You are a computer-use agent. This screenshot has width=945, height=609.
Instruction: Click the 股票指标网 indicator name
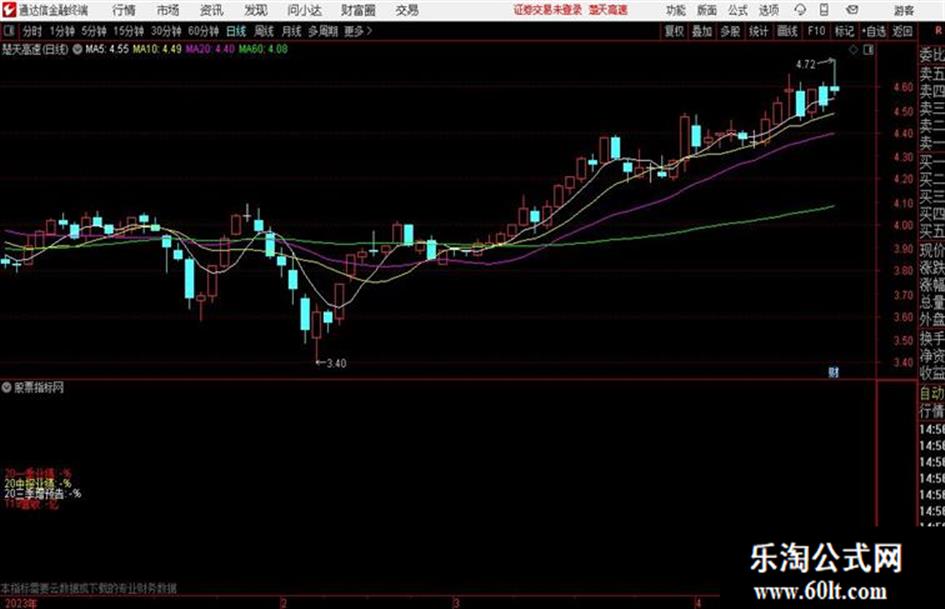(x=39, y=388)
